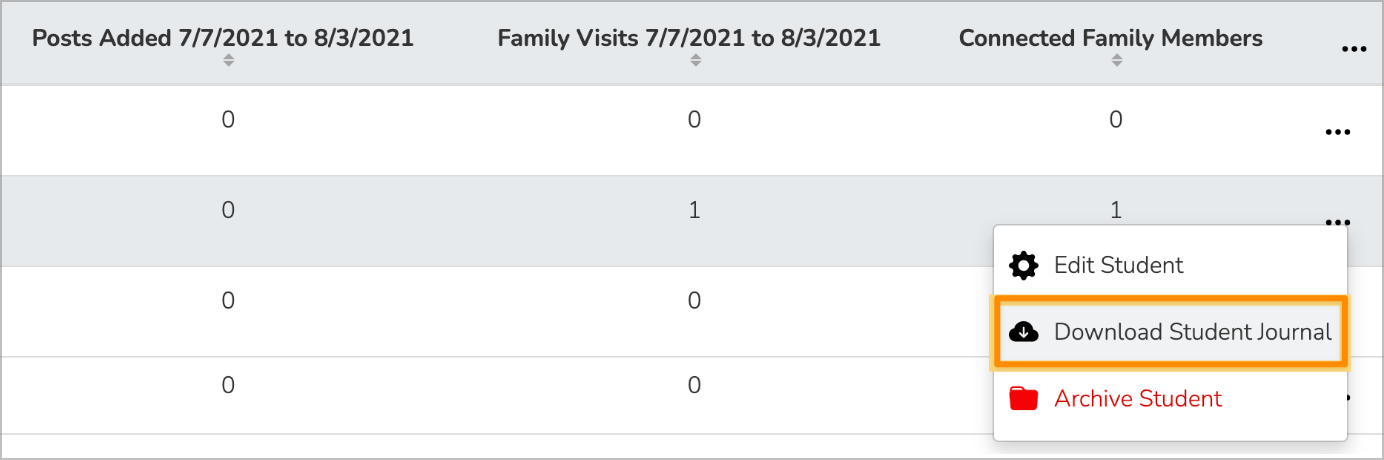Image resolution: width=1384 pixels, height=460 pixels.
Task: Choose Edit Student from the menu
Action: [x=1118, y=266]
